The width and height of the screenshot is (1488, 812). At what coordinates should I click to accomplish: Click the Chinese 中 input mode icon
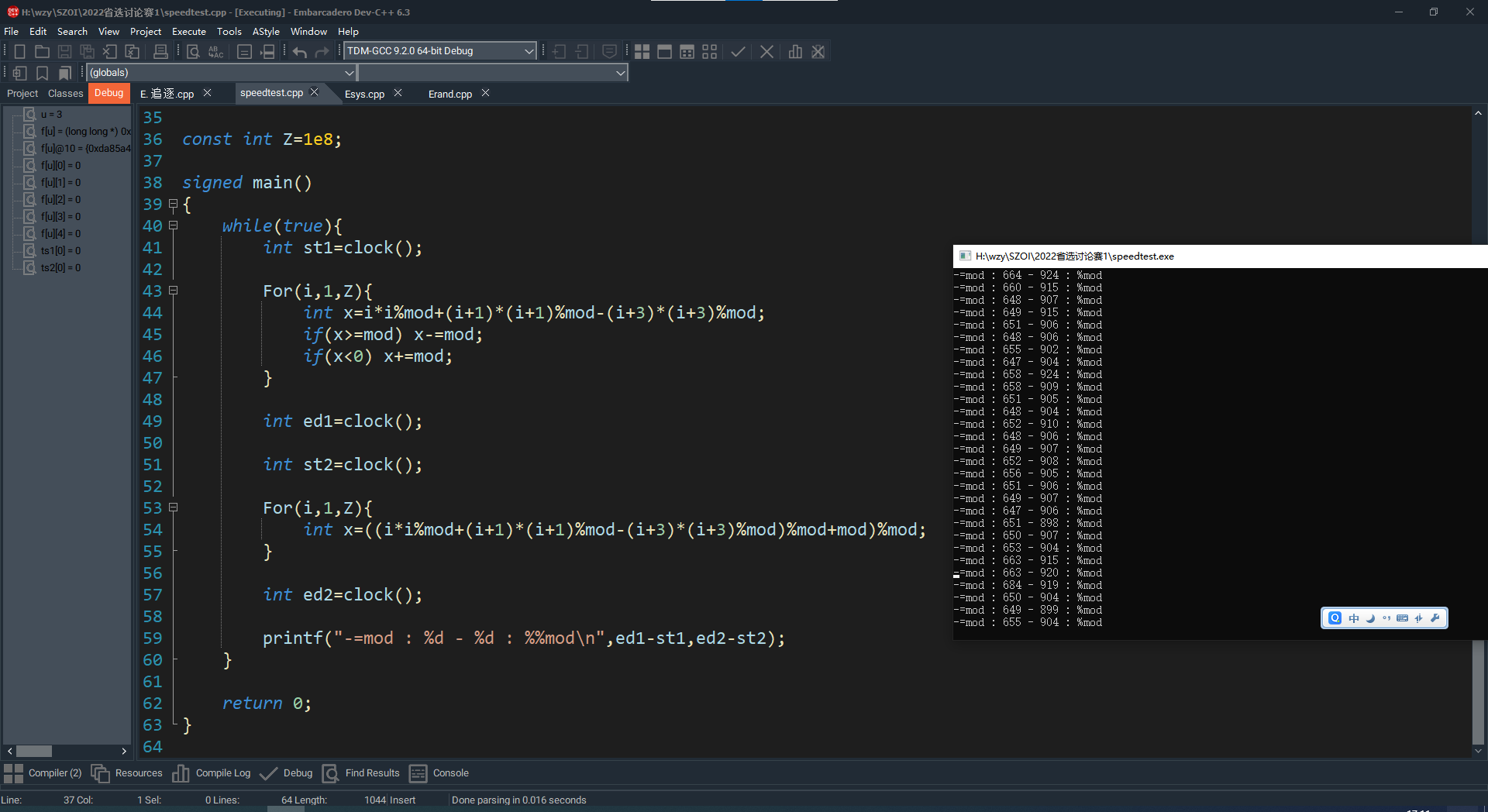tap(1354, 618)
